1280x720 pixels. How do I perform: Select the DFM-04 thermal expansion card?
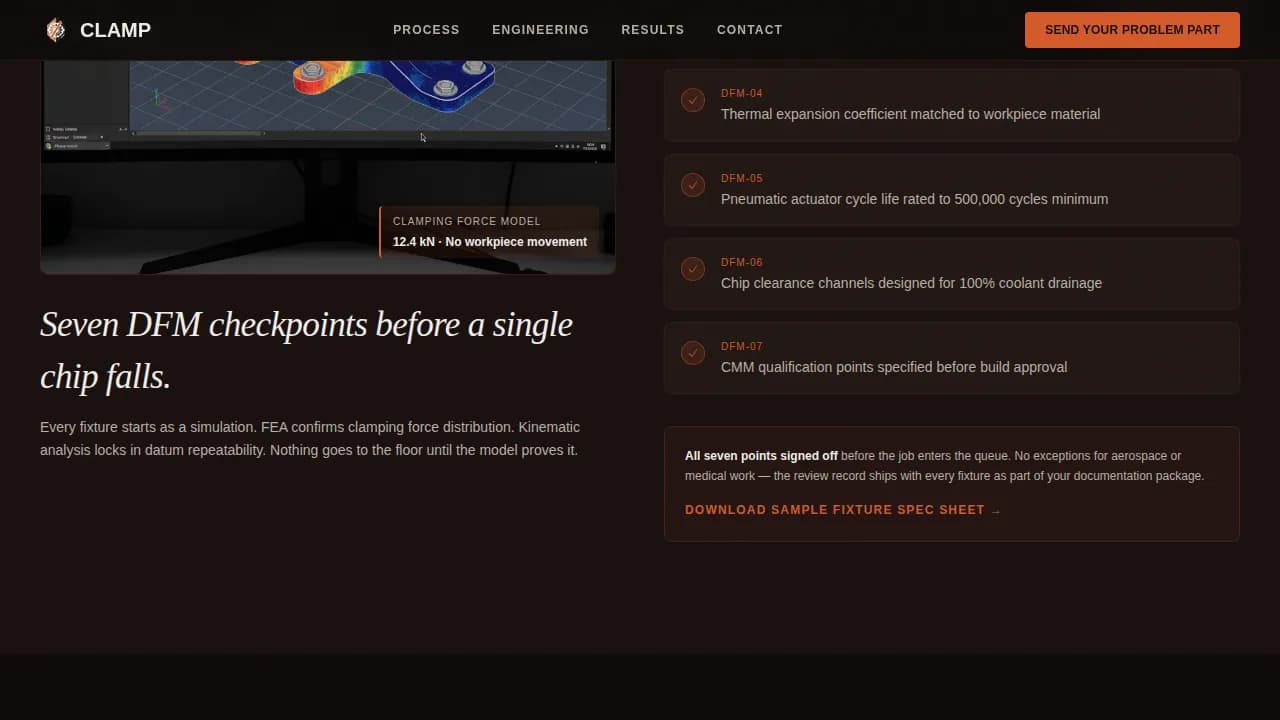point(950,104)
